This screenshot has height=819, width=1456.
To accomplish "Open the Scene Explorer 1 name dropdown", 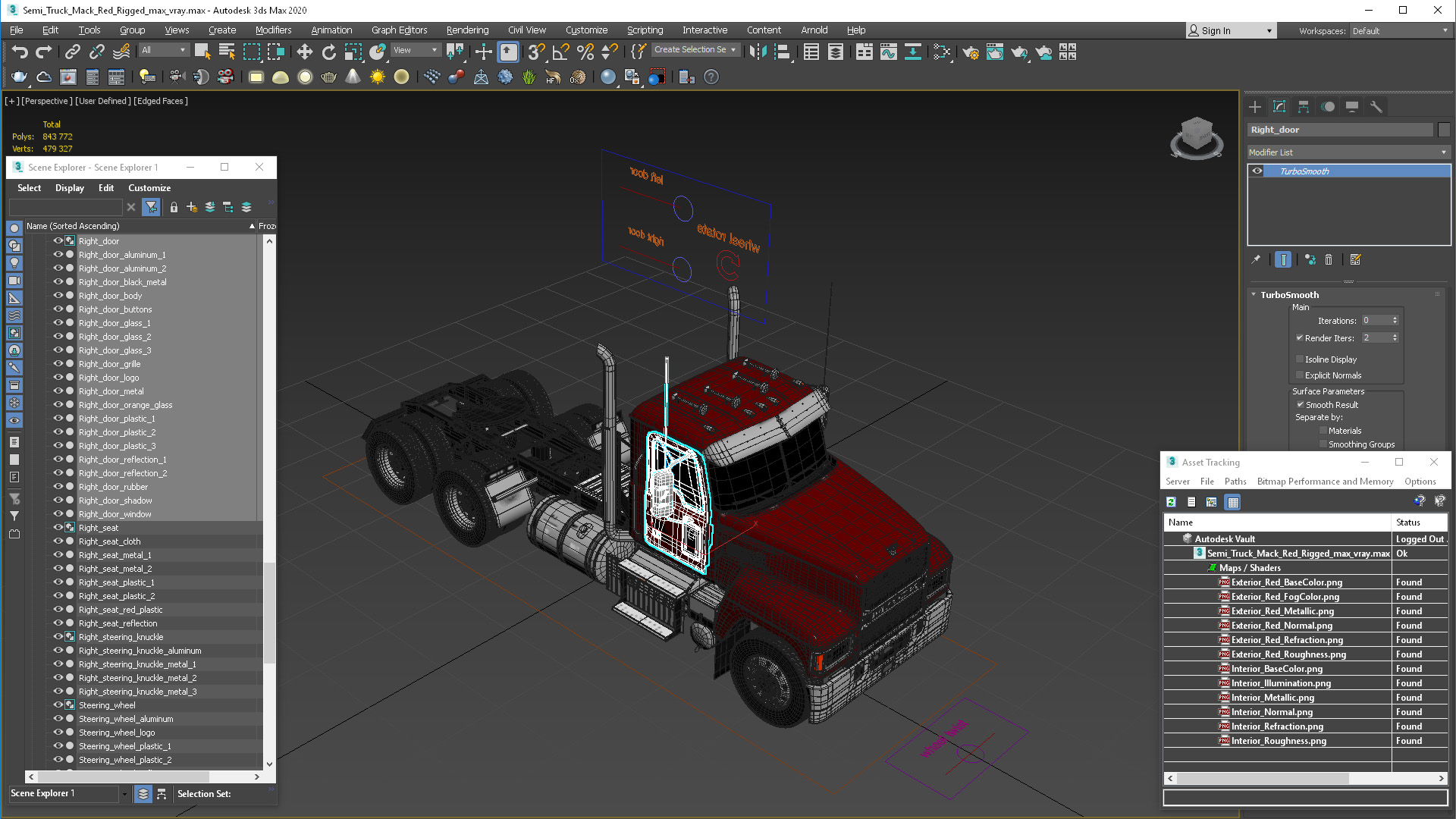I will [x=124, y=794].
